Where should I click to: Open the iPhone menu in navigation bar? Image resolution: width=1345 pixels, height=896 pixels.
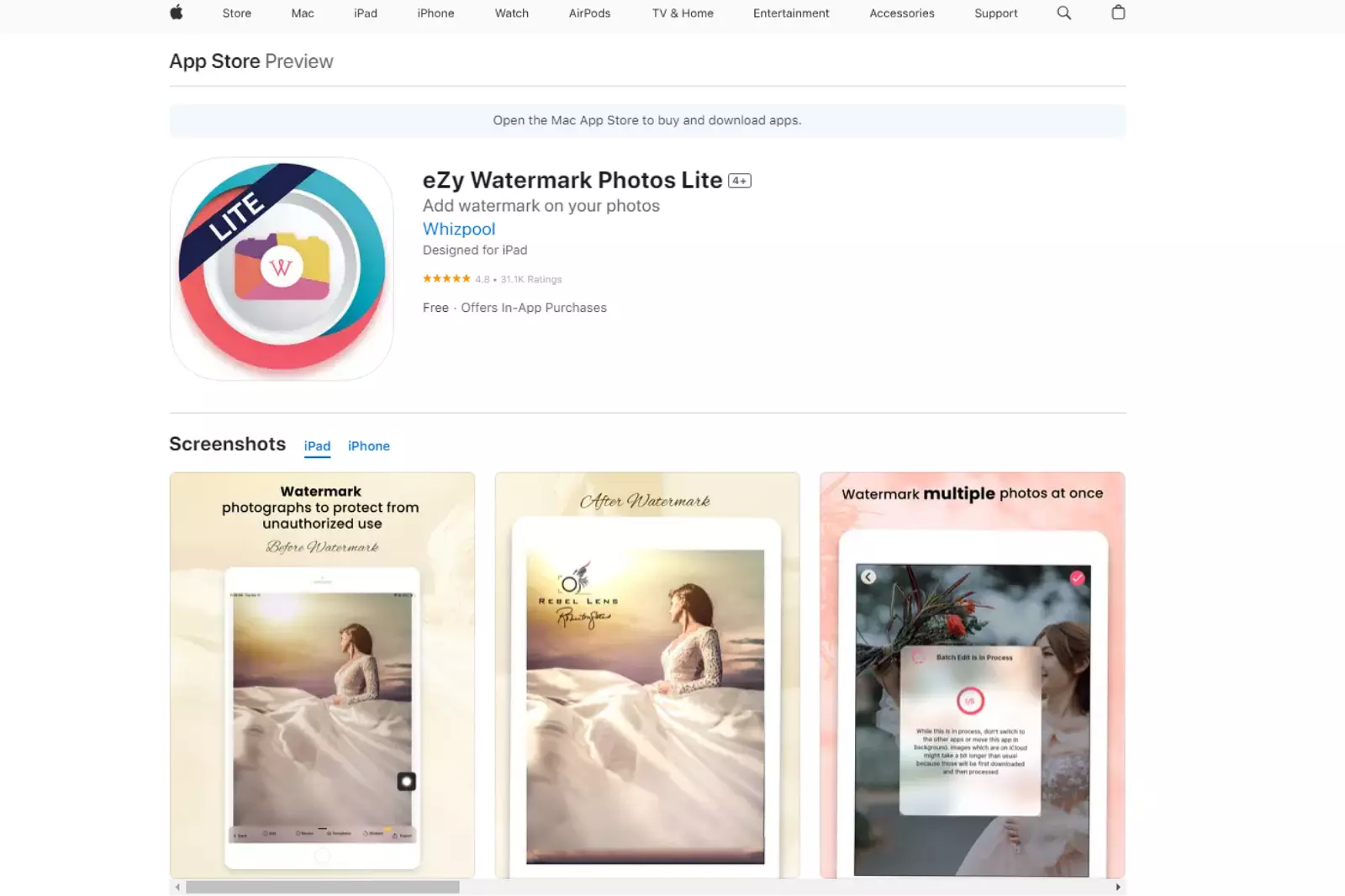(x=435, y=13)
